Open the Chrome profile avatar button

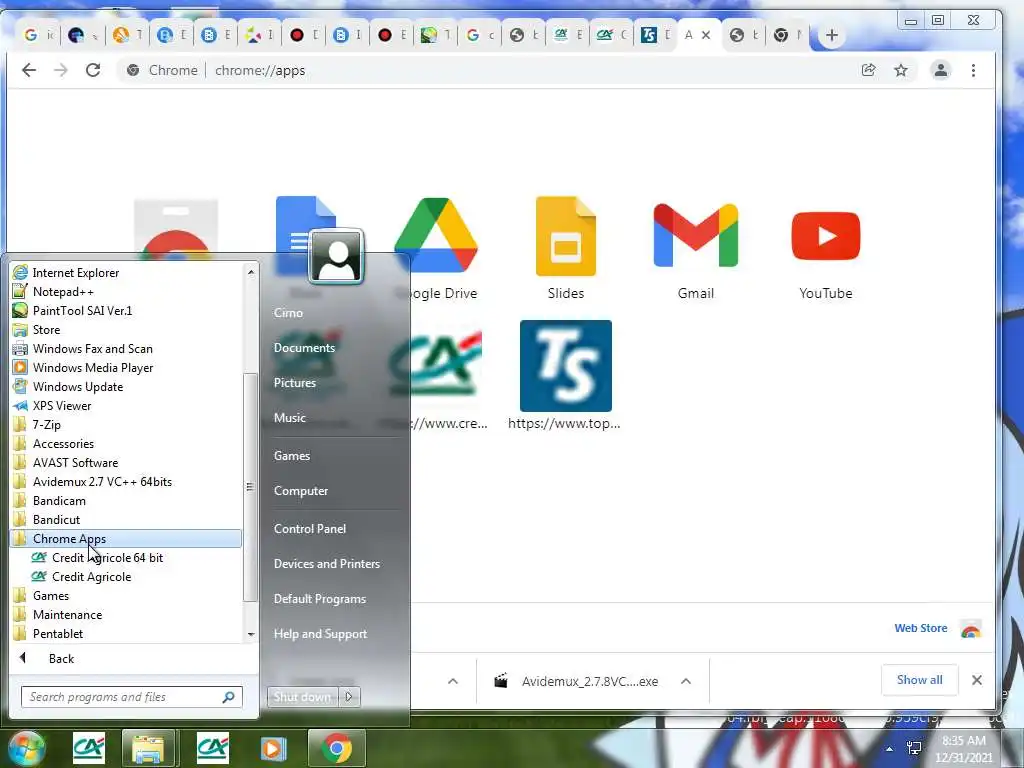940,70
